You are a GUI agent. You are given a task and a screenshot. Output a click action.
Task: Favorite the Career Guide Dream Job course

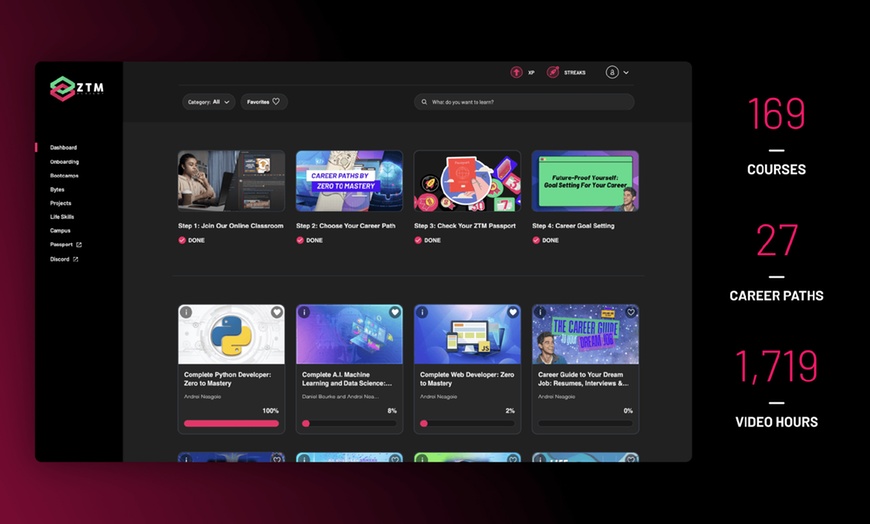click(630, 313)
